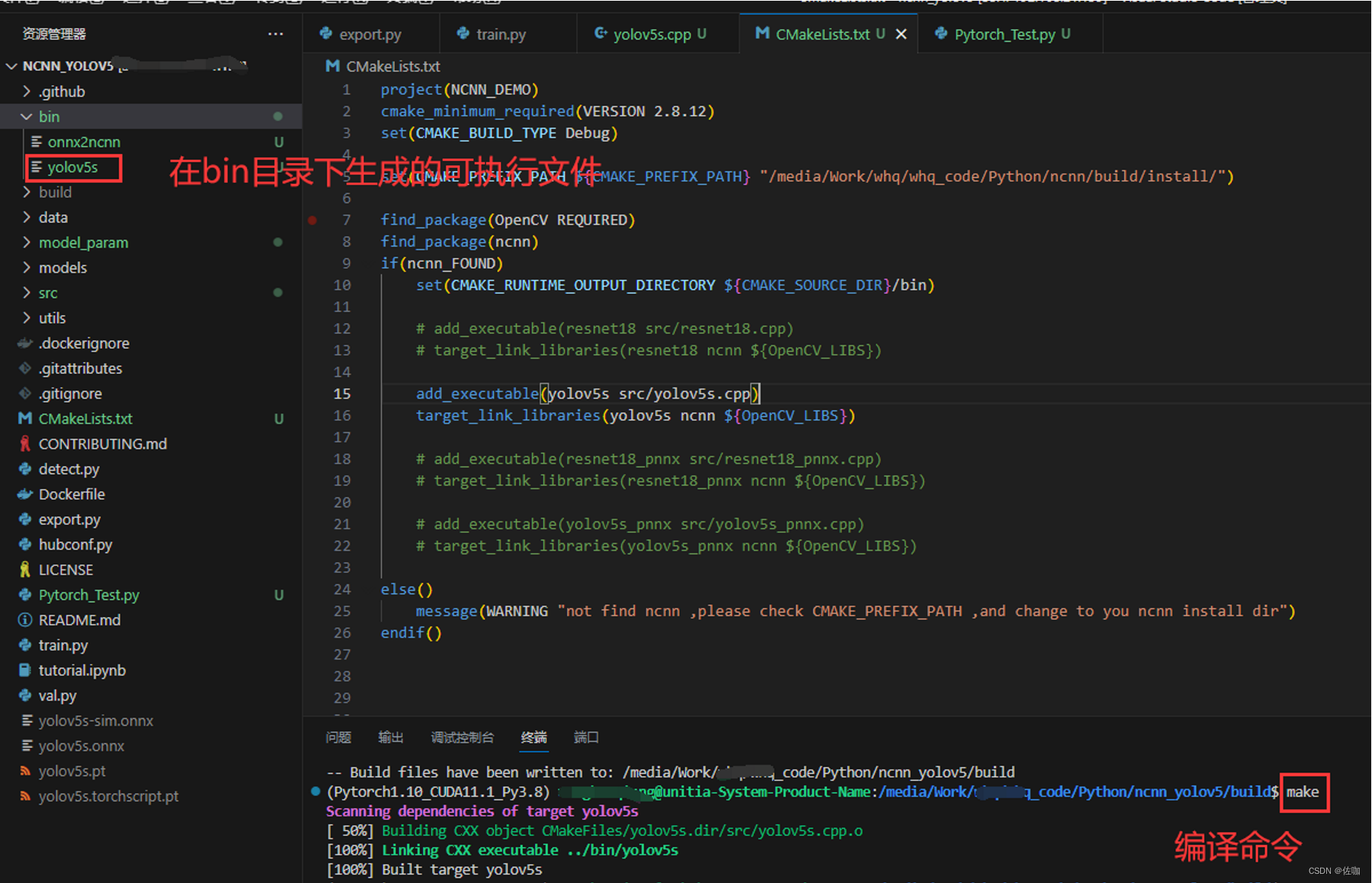Click the CMakeLists.txt breadcrumb label
This screenshot has width=1372, height=883.
click(393, 66)
